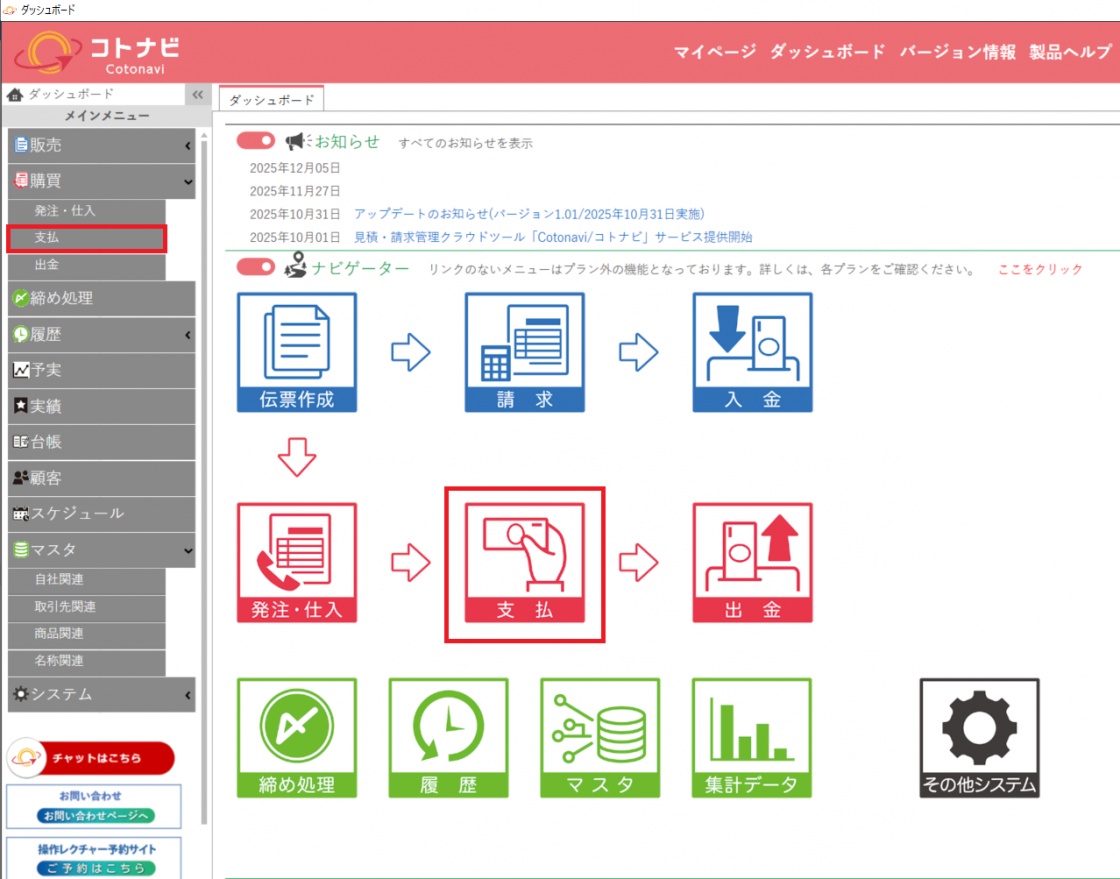Open the マスタ database tile

(x=600, y=738)
